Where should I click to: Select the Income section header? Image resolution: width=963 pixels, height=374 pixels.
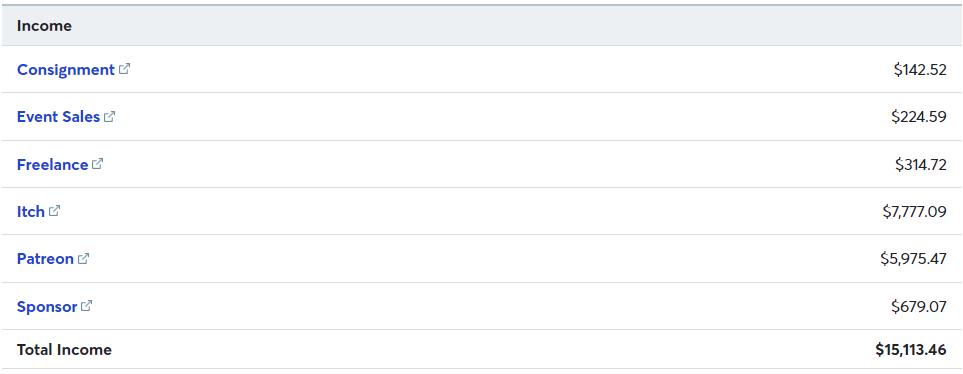coord(44,26)
